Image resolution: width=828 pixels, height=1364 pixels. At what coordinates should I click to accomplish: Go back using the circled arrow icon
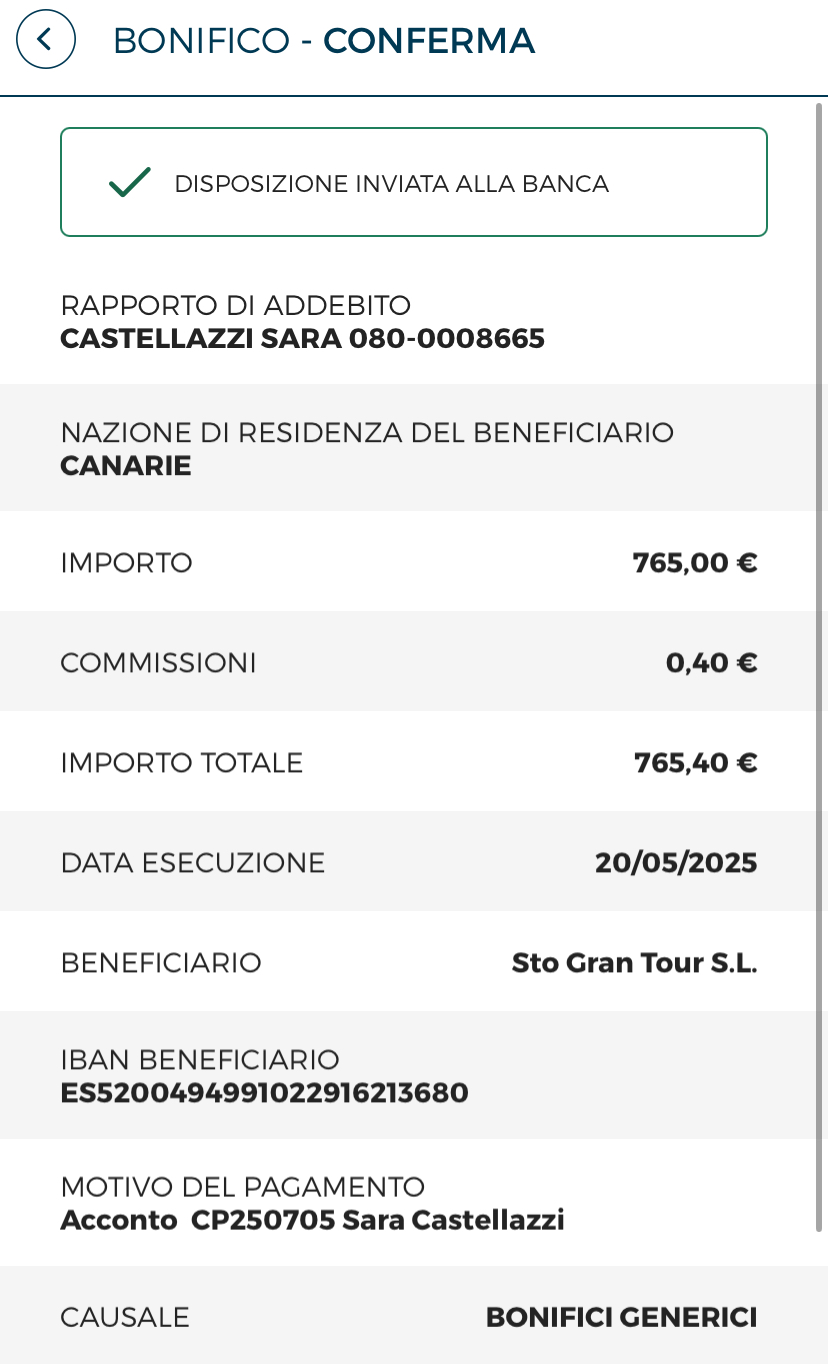[46, 40]
